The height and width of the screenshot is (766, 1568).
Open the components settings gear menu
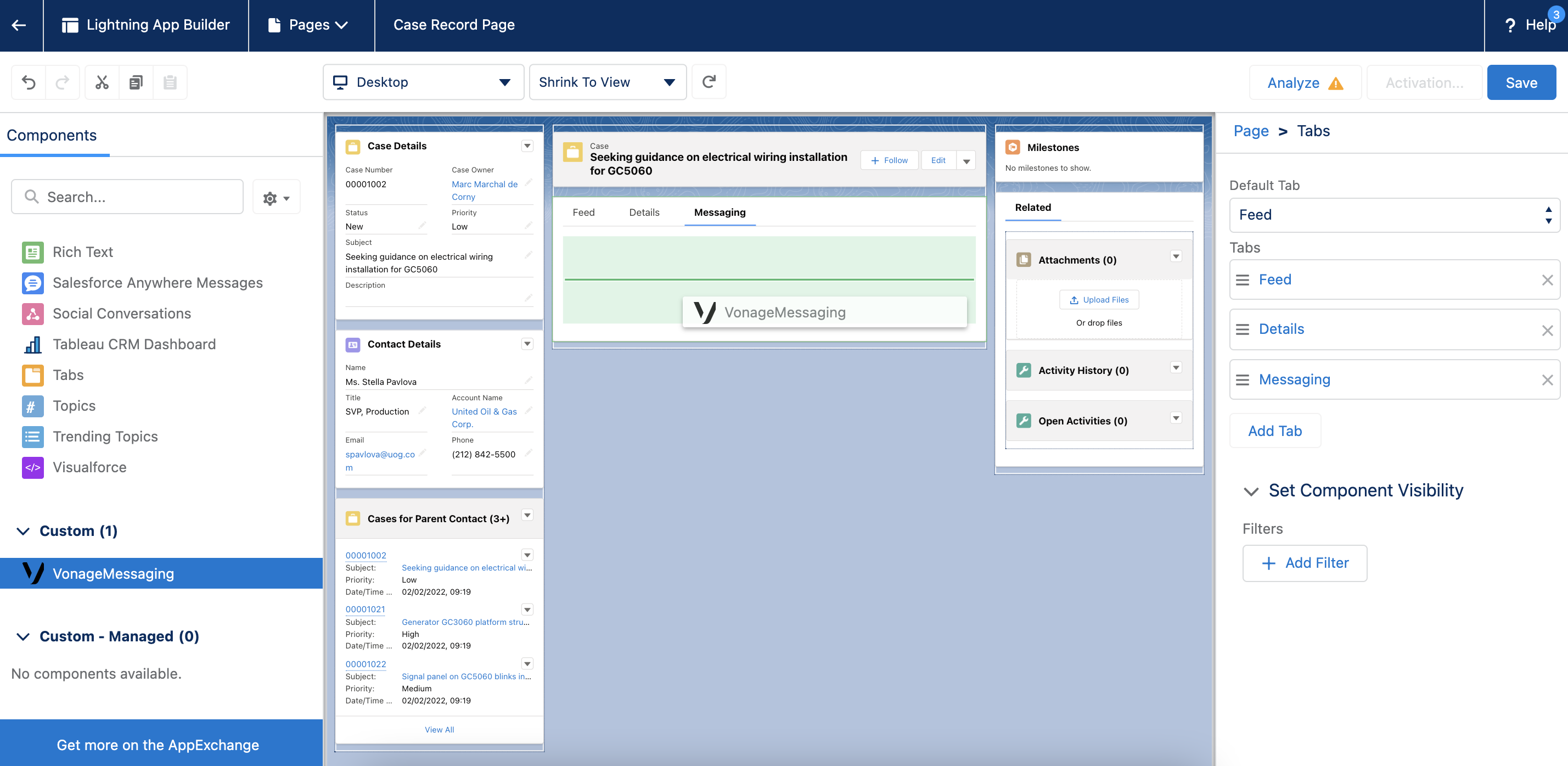click(x=277, y=197)
